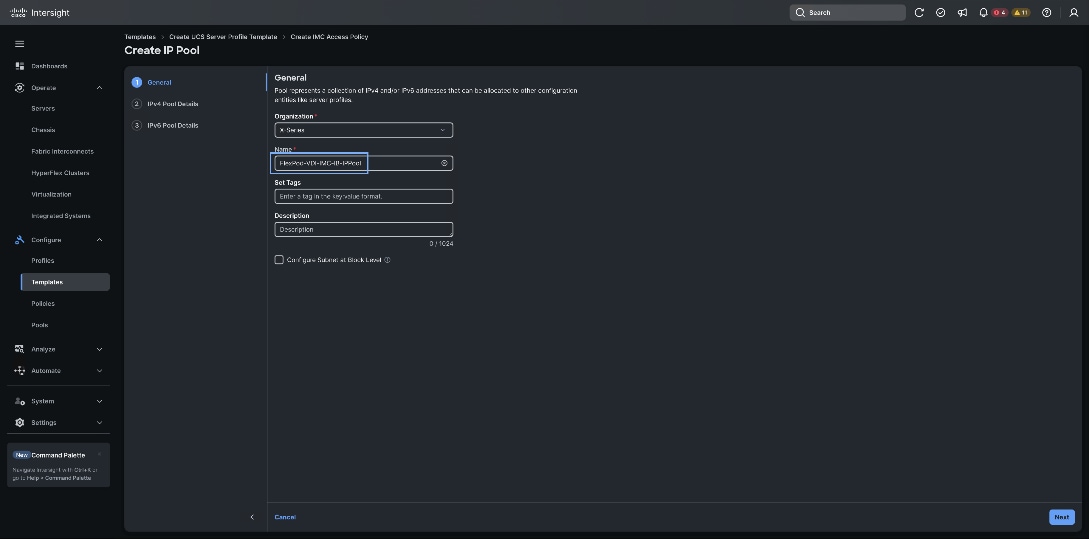This screenshot has width=1089, height=539.
Task: Click the Dashboards icon in sidebar
Action: 19,66
